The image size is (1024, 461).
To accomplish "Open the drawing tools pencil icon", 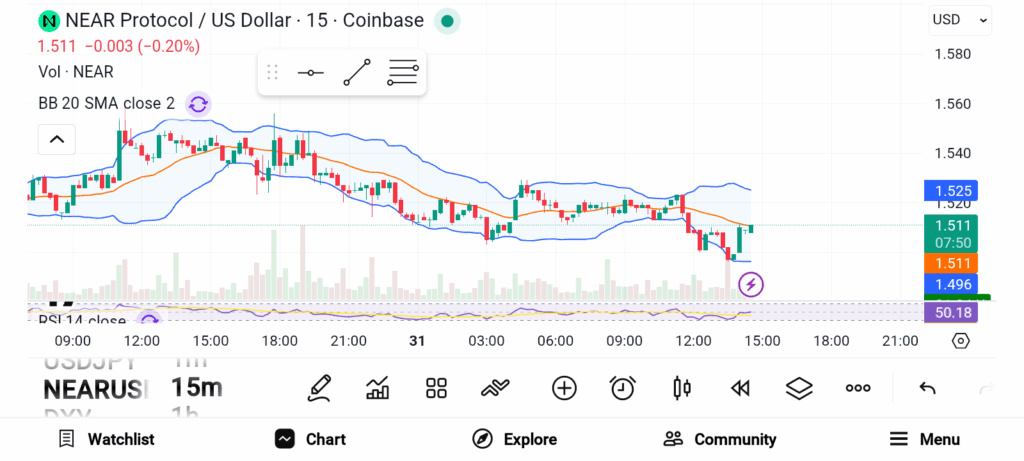I will point(320,388).
